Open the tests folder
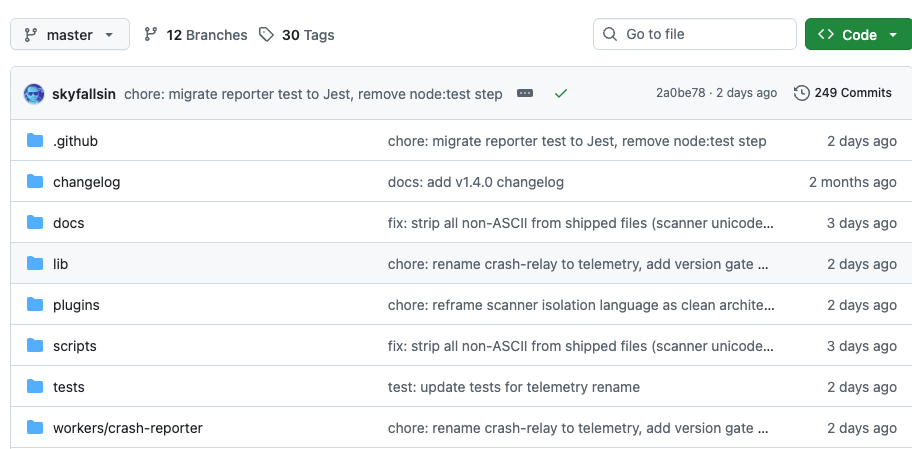The width and height of the screenshot is (912, 449). tap(69, 387)
